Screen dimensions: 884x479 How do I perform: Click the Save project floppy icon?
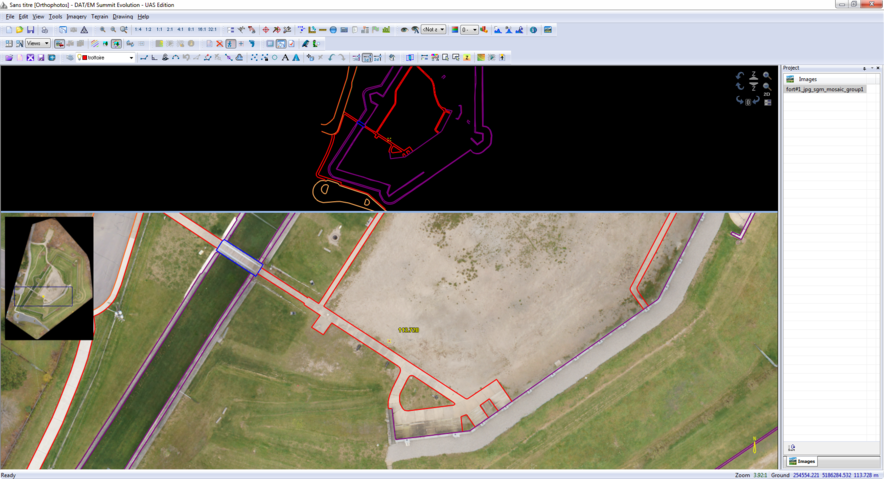(30, 30)
